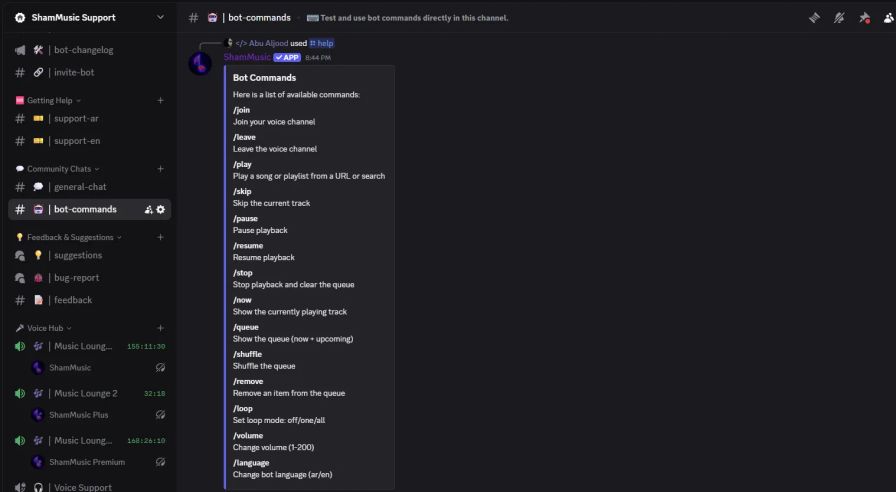Screen dimensions: 896x492
Task: Open the bug-report forum channel
Action: (76, 278)
